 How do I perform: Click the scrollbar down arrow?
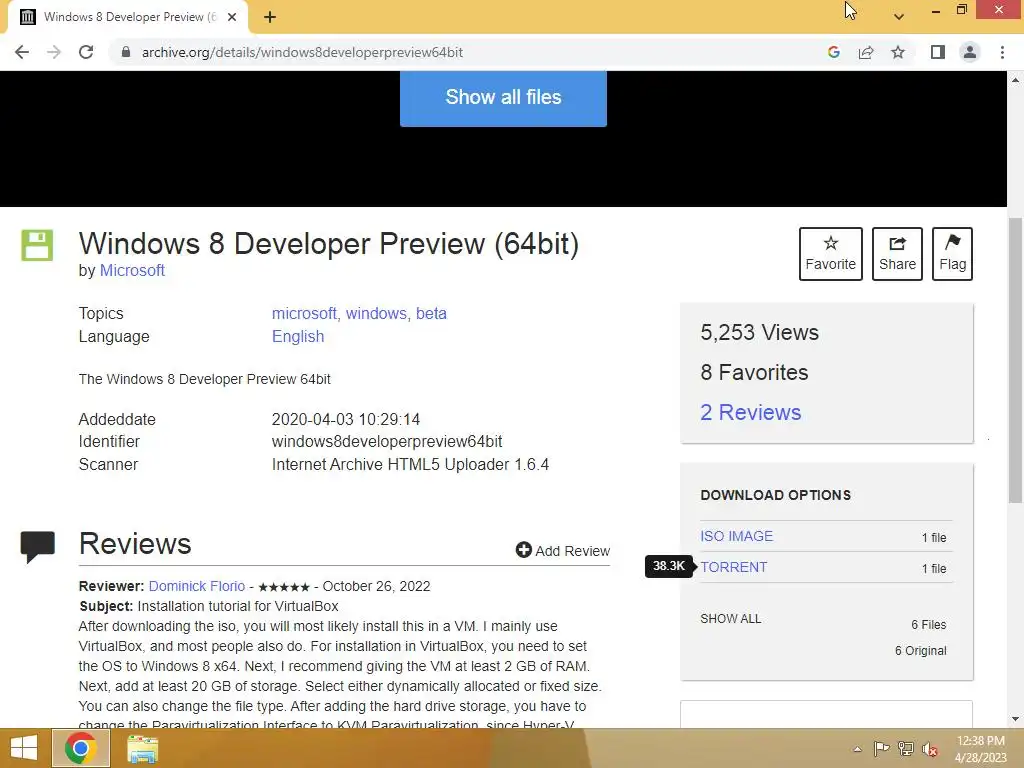coord(1016,719)
